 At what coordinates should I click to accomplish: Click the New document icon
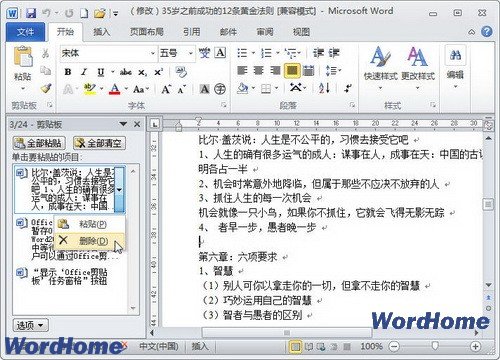[x=84, y=13]
